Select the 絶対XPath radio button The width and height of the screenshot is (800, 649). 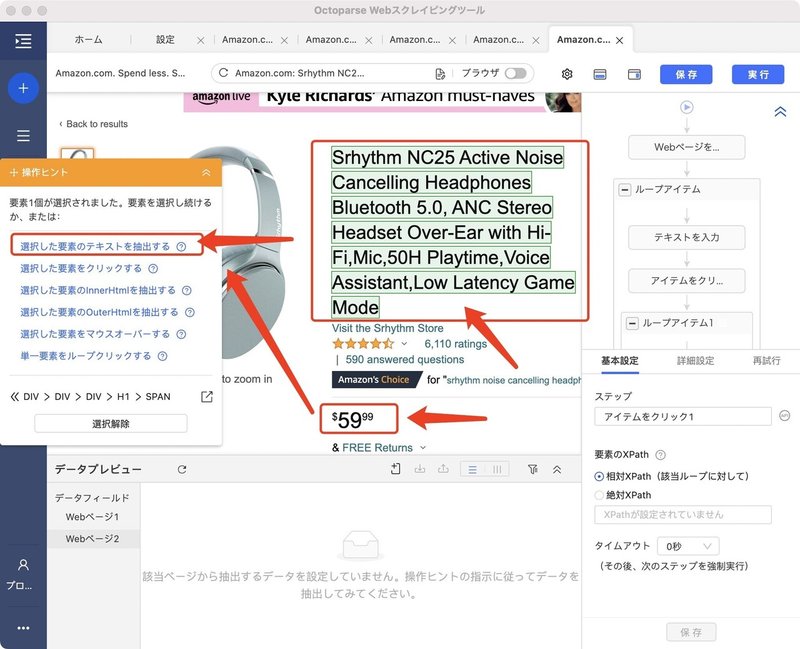[601, 494]
